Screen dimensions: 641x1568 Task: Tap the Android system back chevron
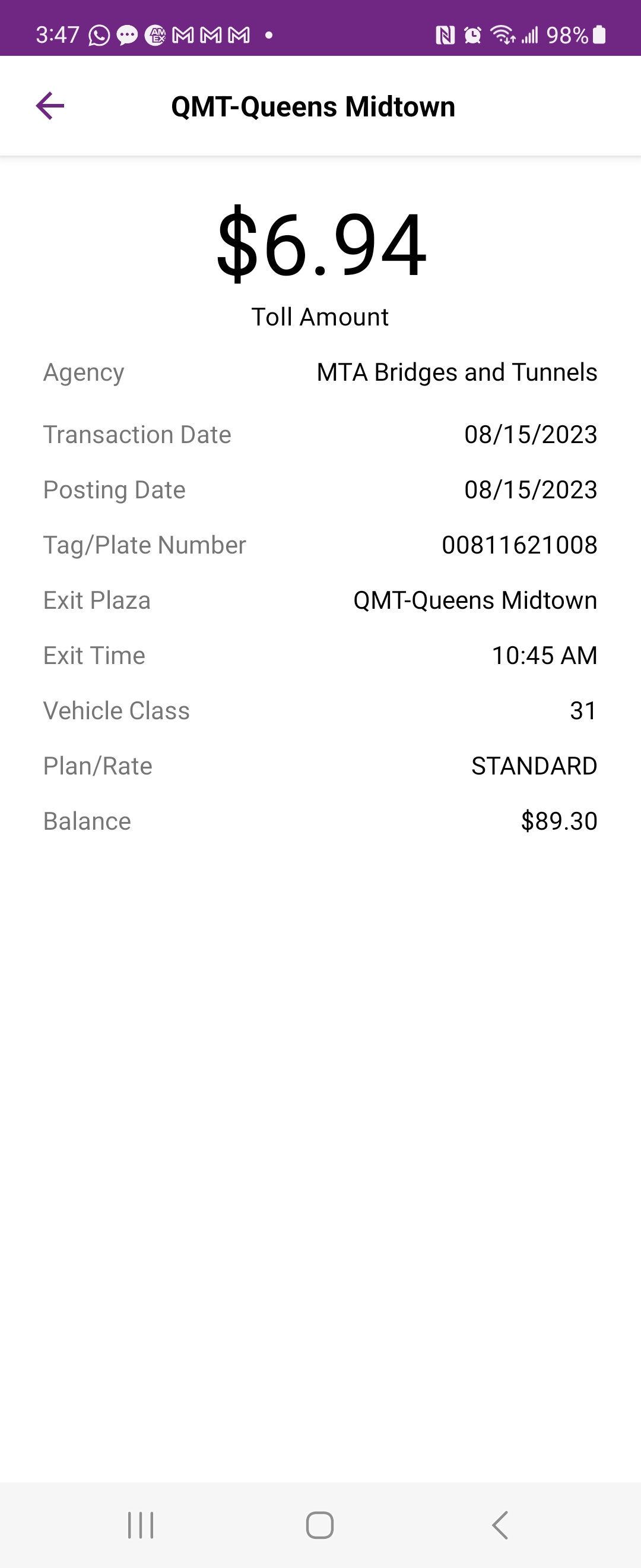(500, 1525)
